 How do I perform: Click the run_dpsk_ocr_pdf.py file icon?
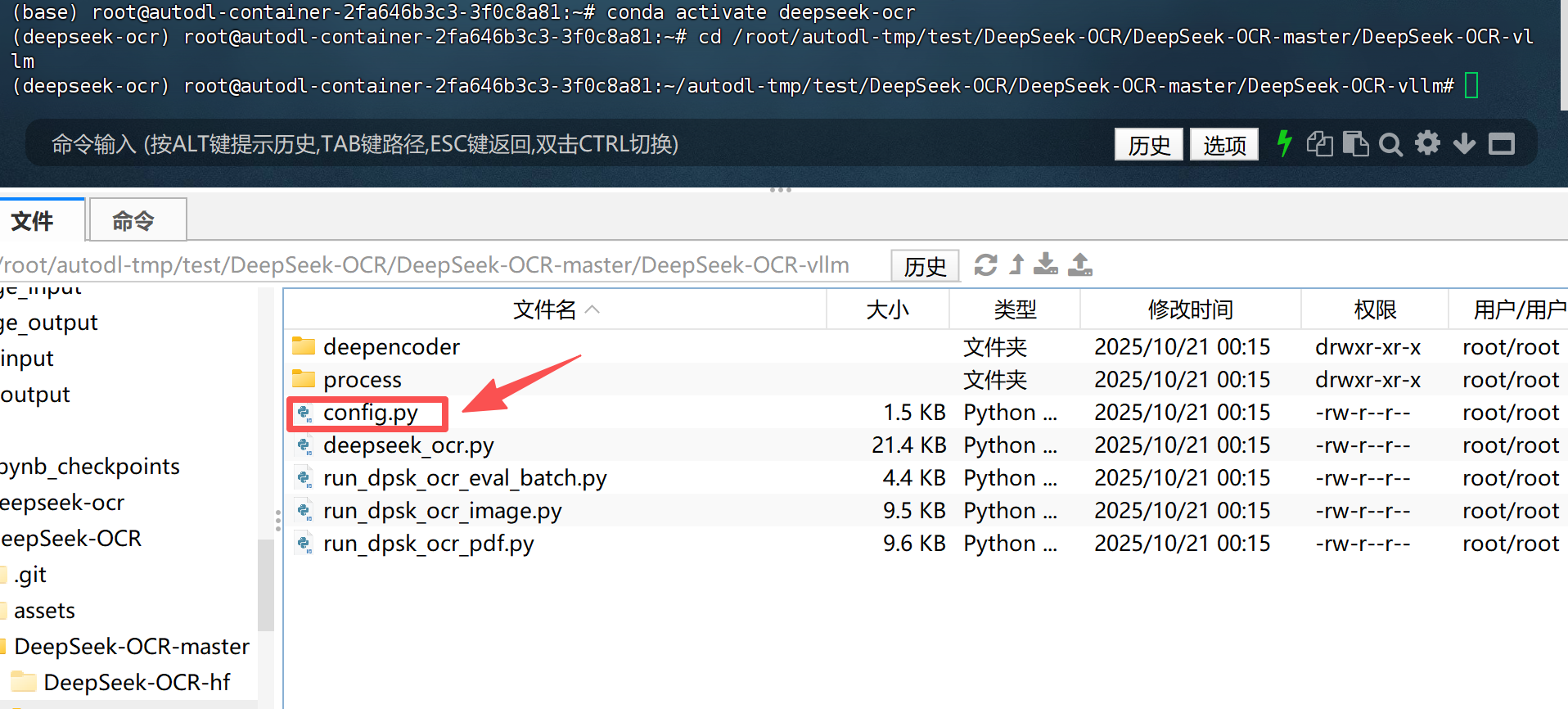click(304, 544)
